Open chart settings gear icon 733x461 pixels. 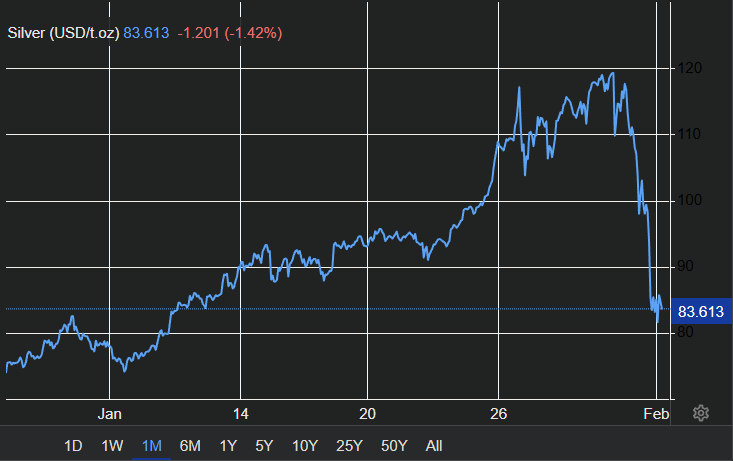coord(701,413)
